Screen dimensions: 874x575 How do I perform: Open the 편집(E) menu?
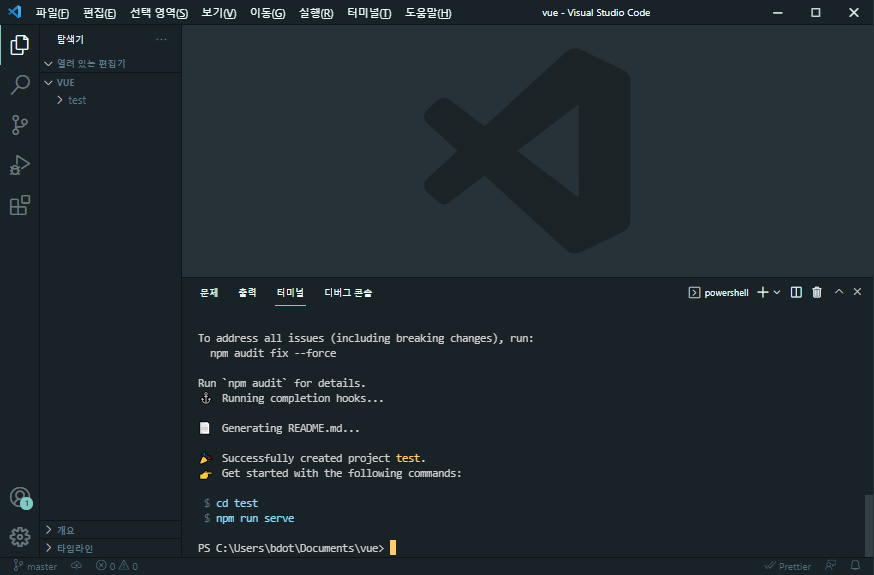tap(99, 13)
